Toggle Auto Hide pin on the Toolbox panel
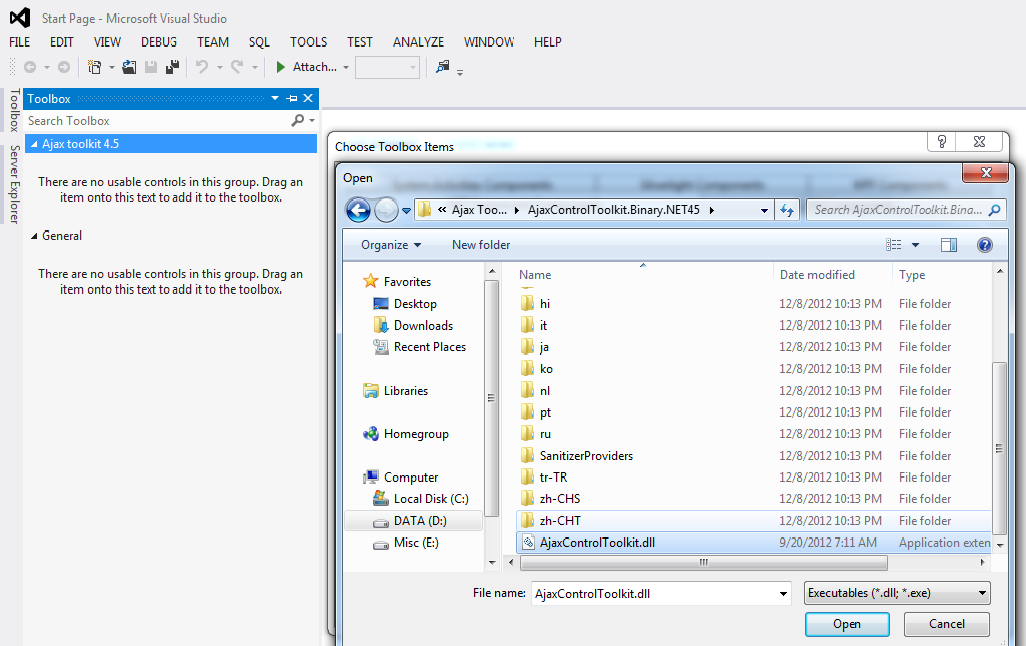1026x646 pixels. 292,98
